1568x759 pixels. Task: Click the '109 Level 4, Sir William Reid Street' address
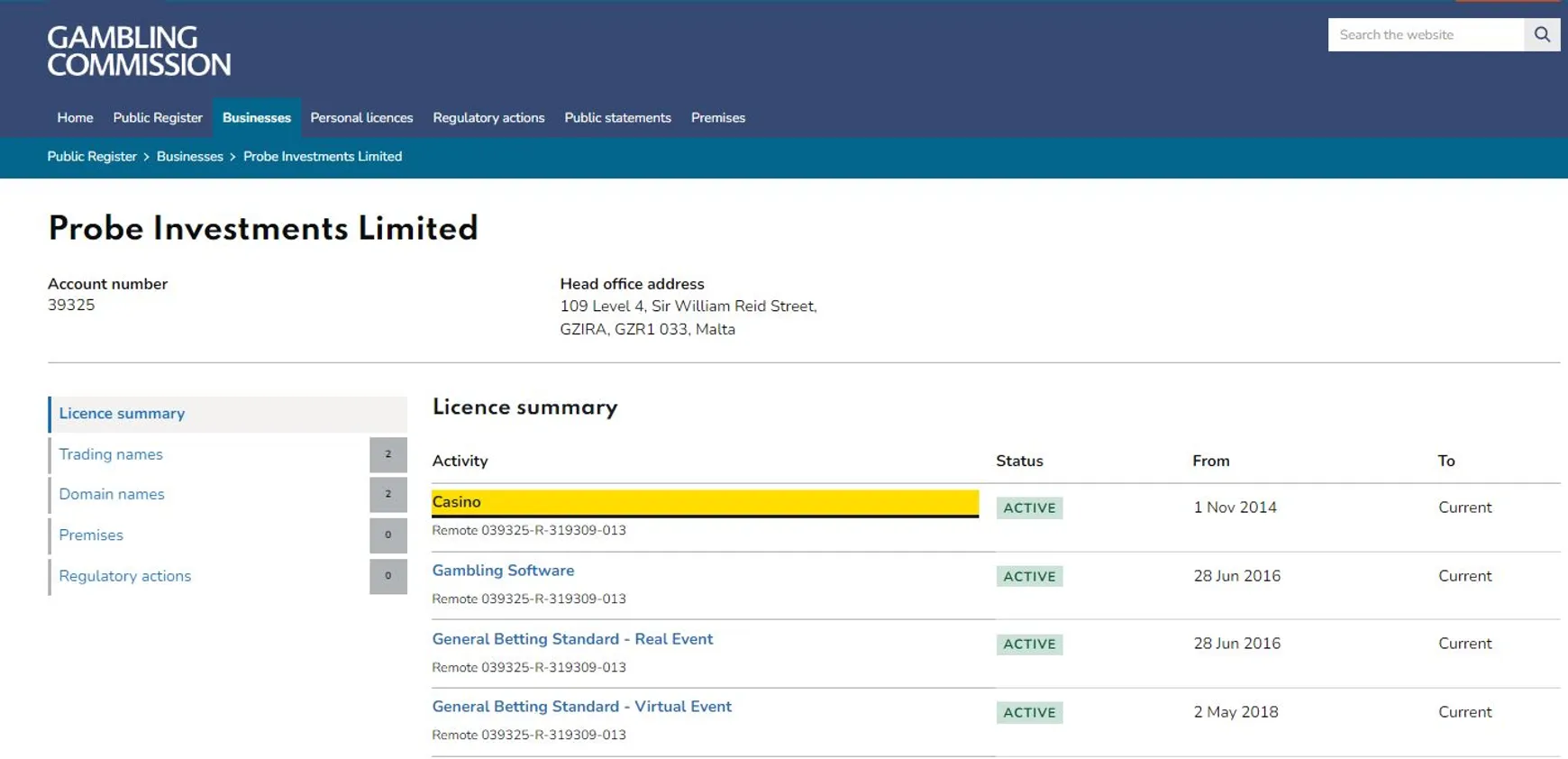coord(688,306)
